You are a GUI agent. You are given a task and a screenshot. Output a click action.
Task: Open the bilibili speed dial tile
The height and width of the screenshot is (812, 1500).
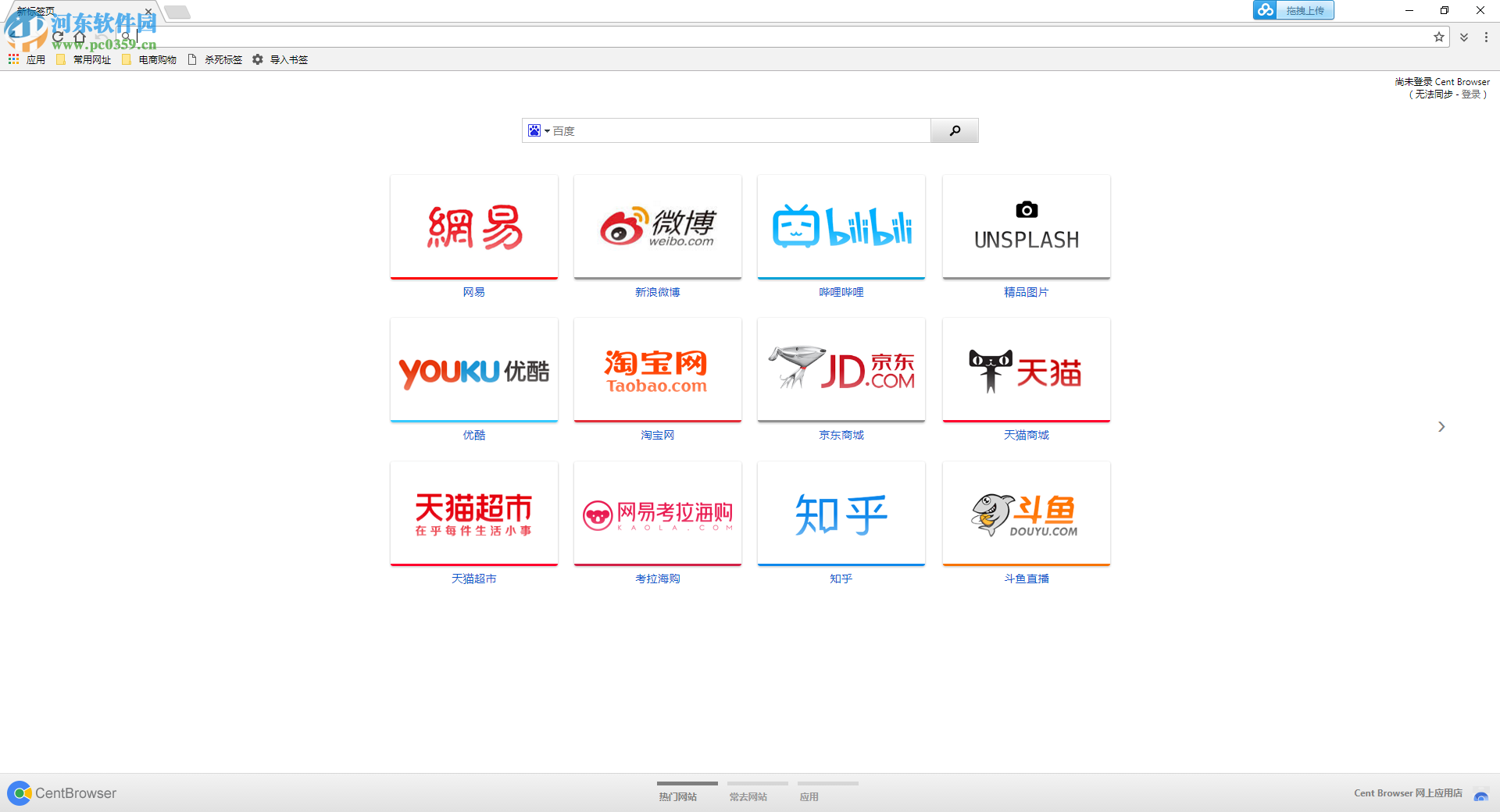(841, 226)
